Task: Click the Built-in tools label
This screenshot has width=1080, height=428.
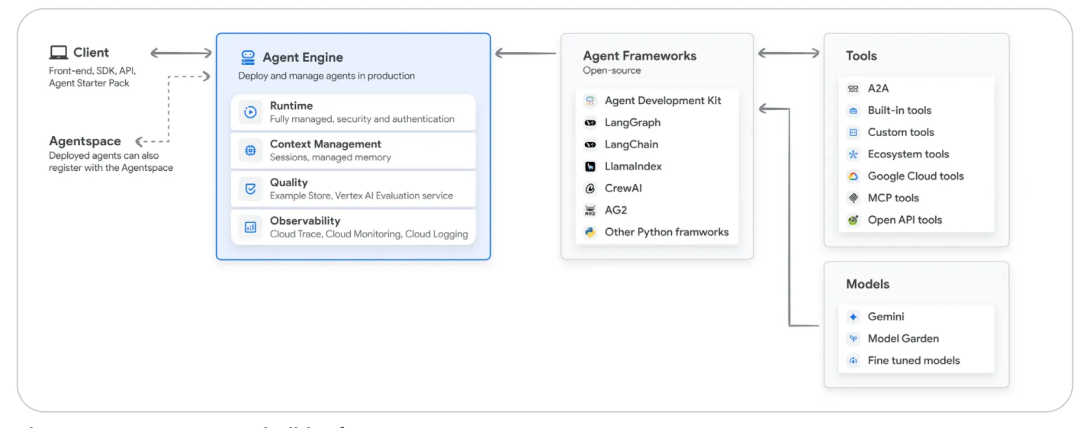Action: 900,110
